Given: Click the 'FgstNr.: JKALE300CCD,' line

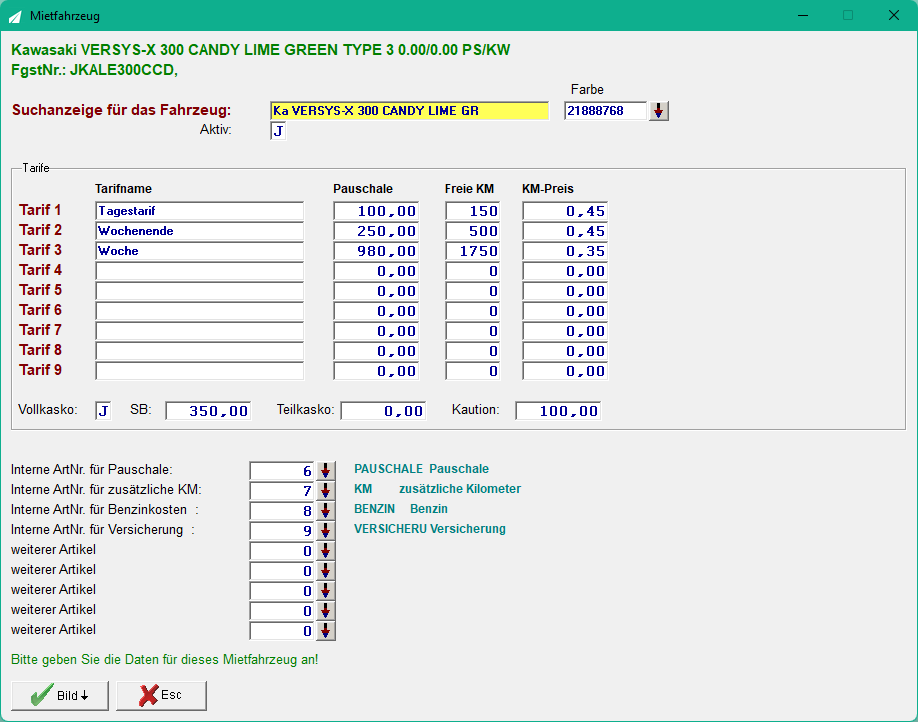Looking at the screenshot, I should (94, 70).
